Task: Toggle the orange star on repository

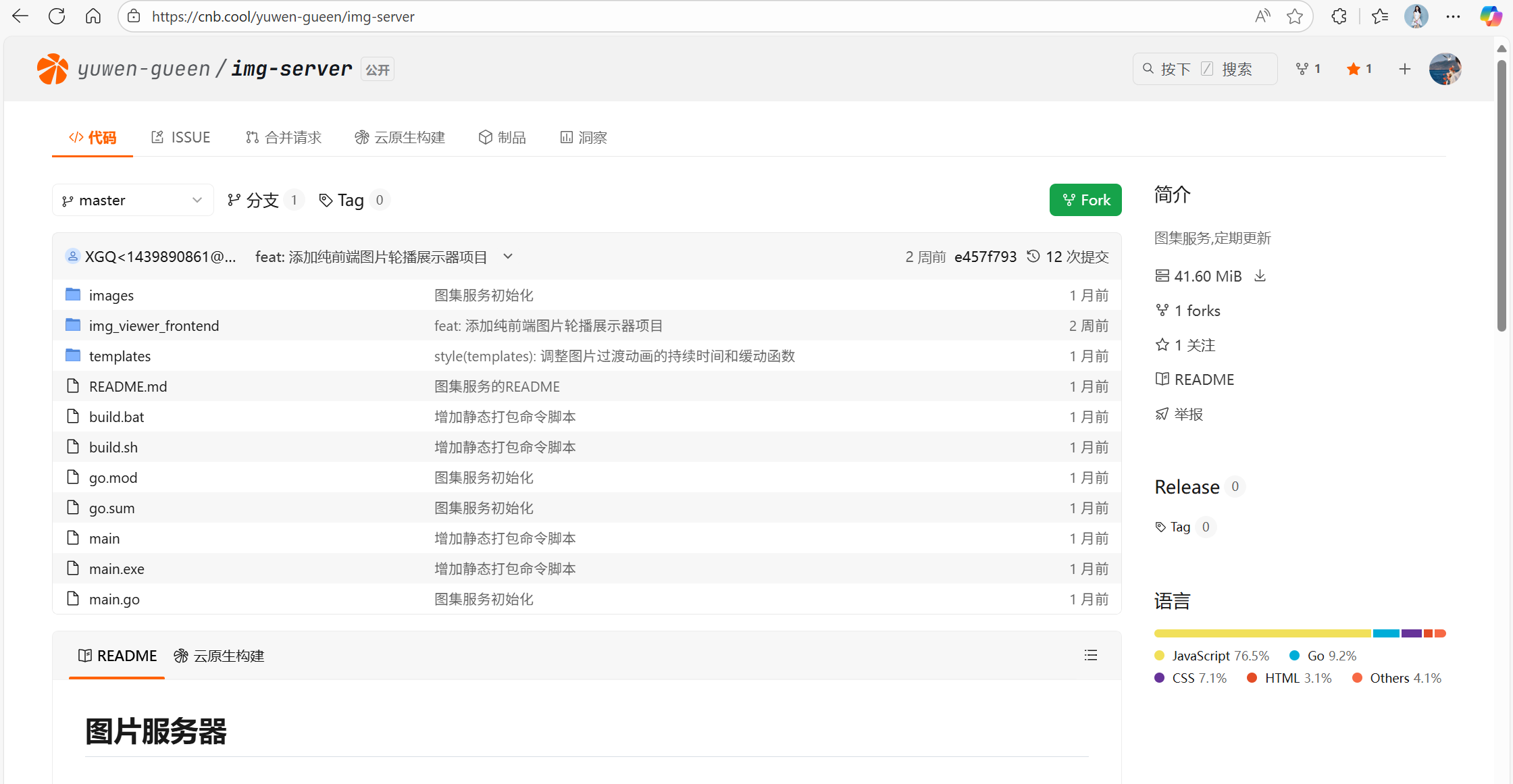Action: click(x=1354, y=69)
